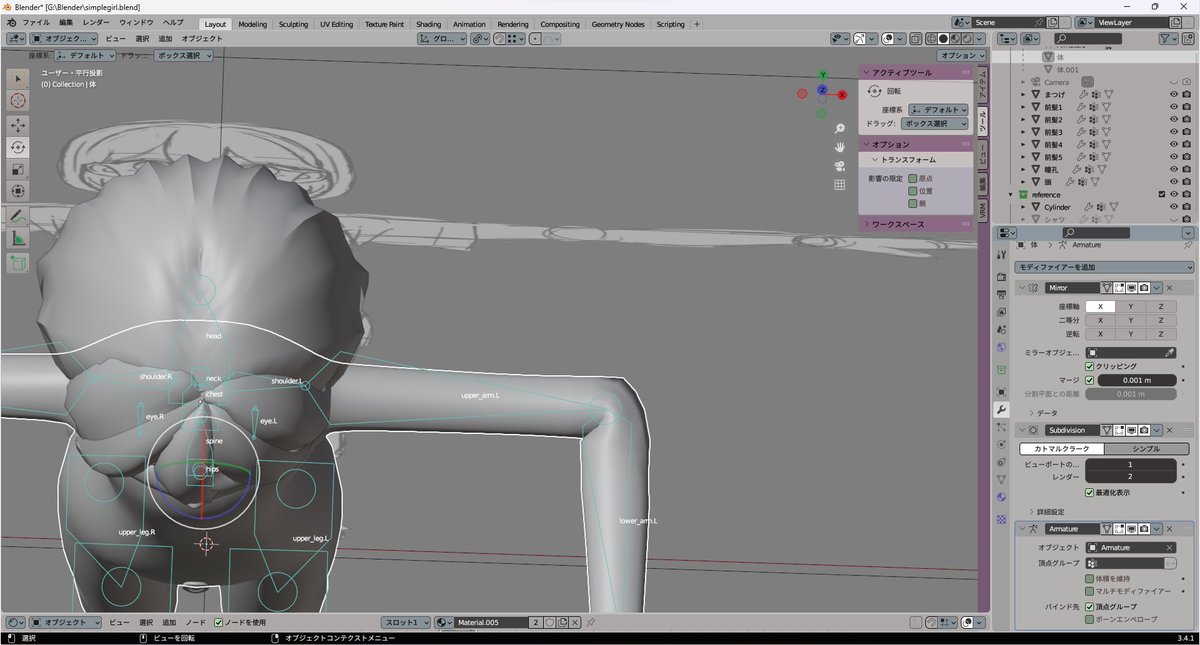The image size is (1200, 645).
Task: Click the Blender logo menu icon
Action: pyautogui.click(x=10, y=23)
